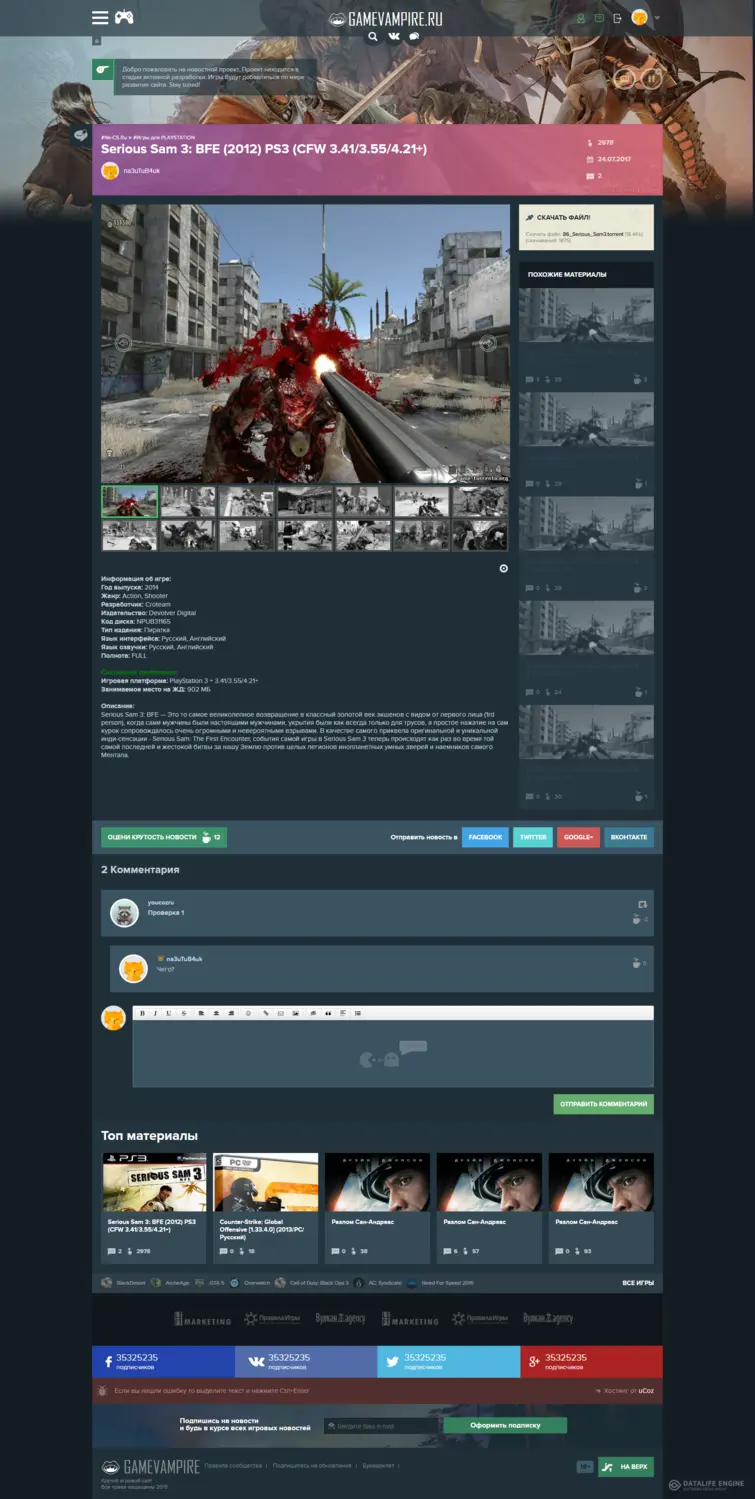Share the news via TWITTER button
This screenshot has height=1499, width=755.
533,837
